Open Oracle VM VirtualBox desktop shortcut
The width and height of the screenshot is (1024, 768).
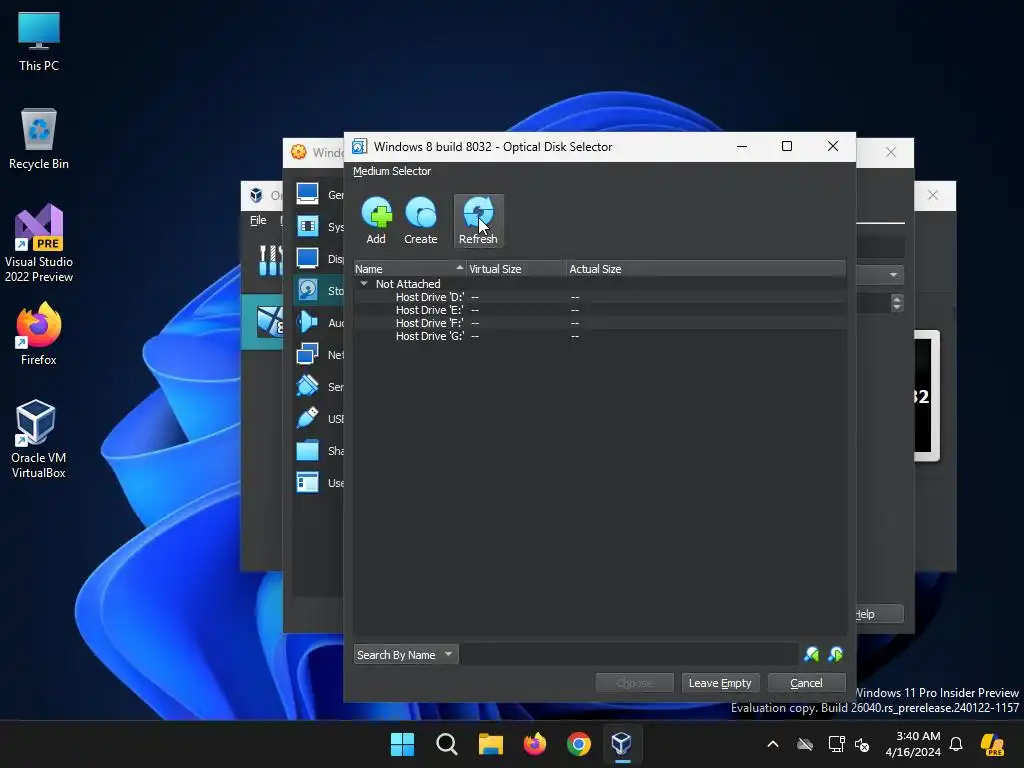(x=39, y=440)
